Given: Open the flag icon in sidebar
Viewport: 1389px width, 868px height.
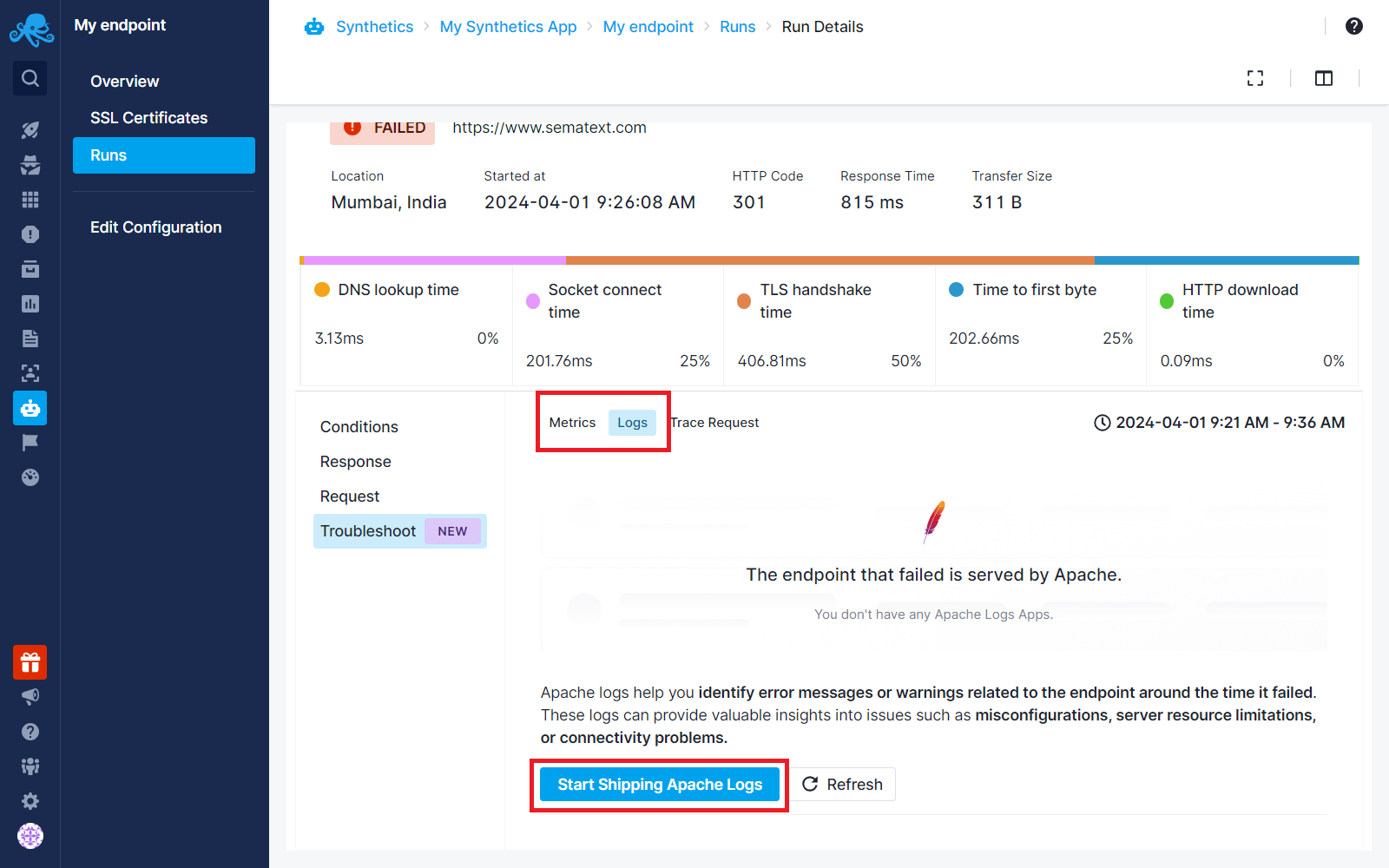Looking at the screenshot, I should 30,443.
